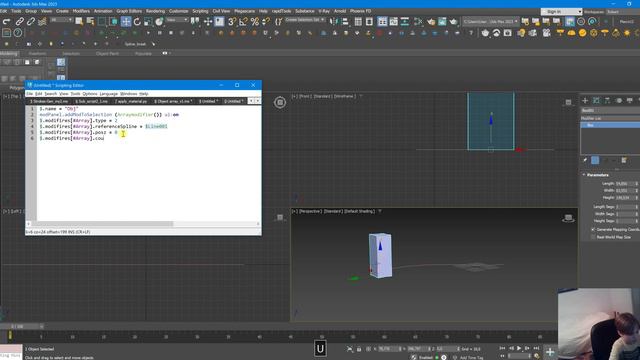Activate the Select and Rotate tool
This screenshot has height=360, width=640.
tap(137, 21)
